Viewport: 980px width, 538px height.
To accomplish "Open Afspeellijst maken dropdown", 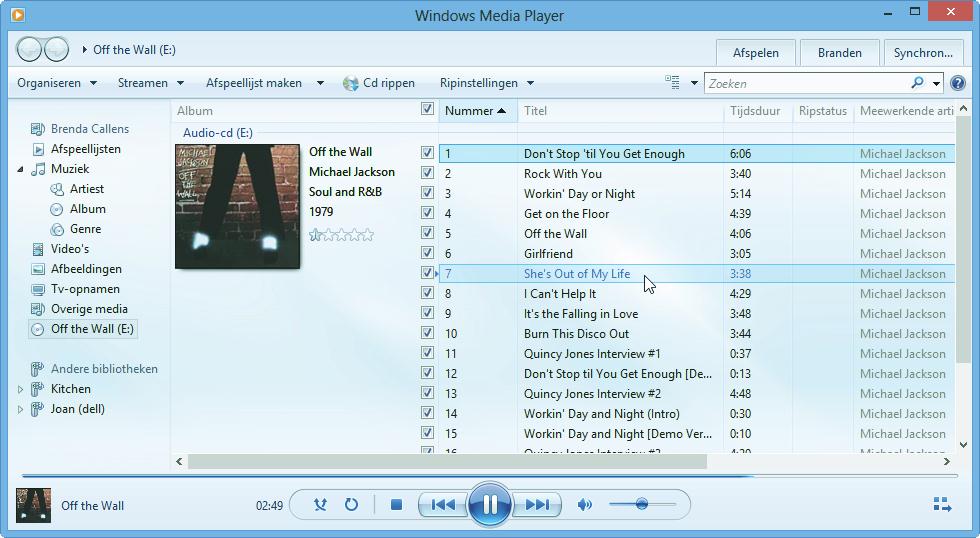I will click(265, 83).
